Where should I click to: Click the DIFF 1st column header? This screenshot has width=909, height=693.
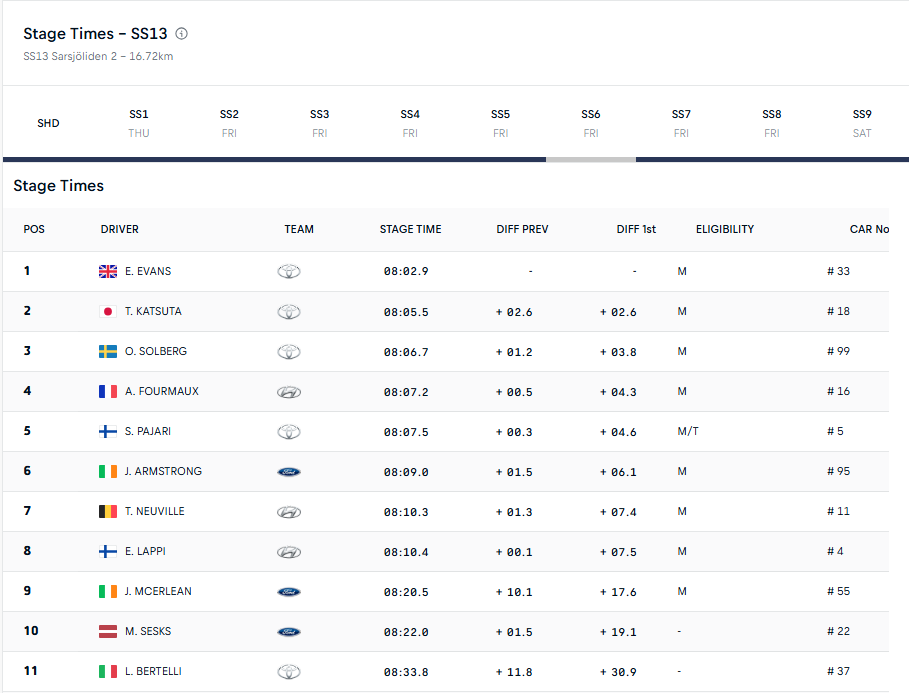pyautogui.click(x=636, y=229)
